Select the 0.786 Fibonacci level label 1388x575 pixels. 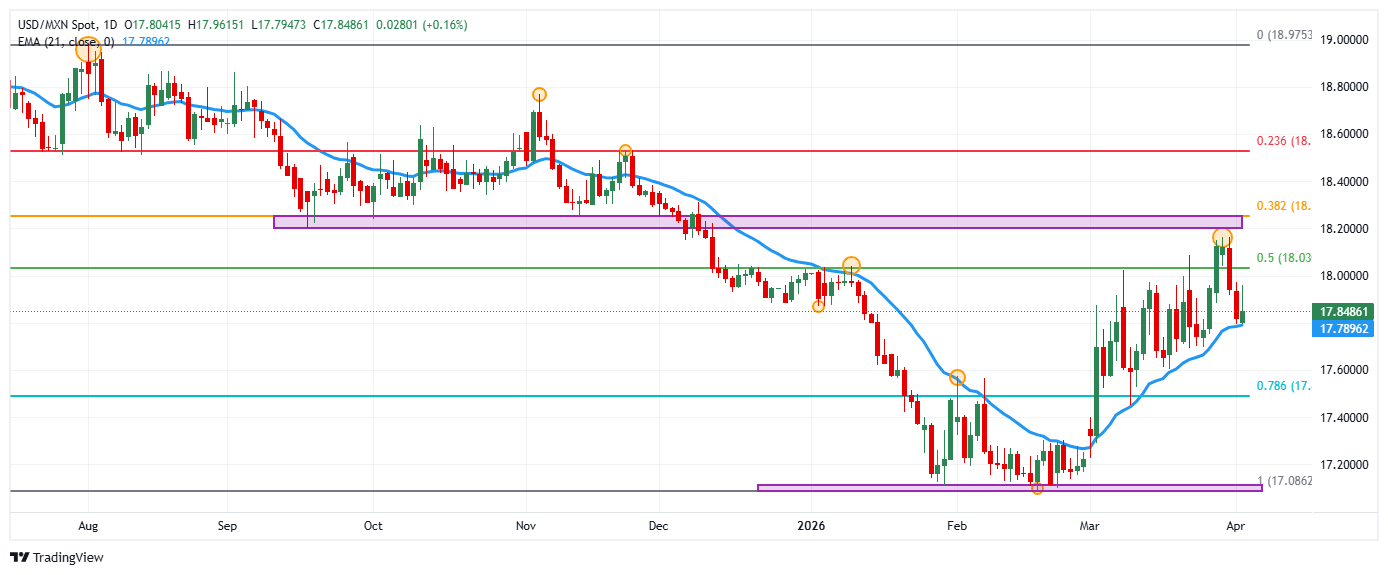[x=1282, y=386]
